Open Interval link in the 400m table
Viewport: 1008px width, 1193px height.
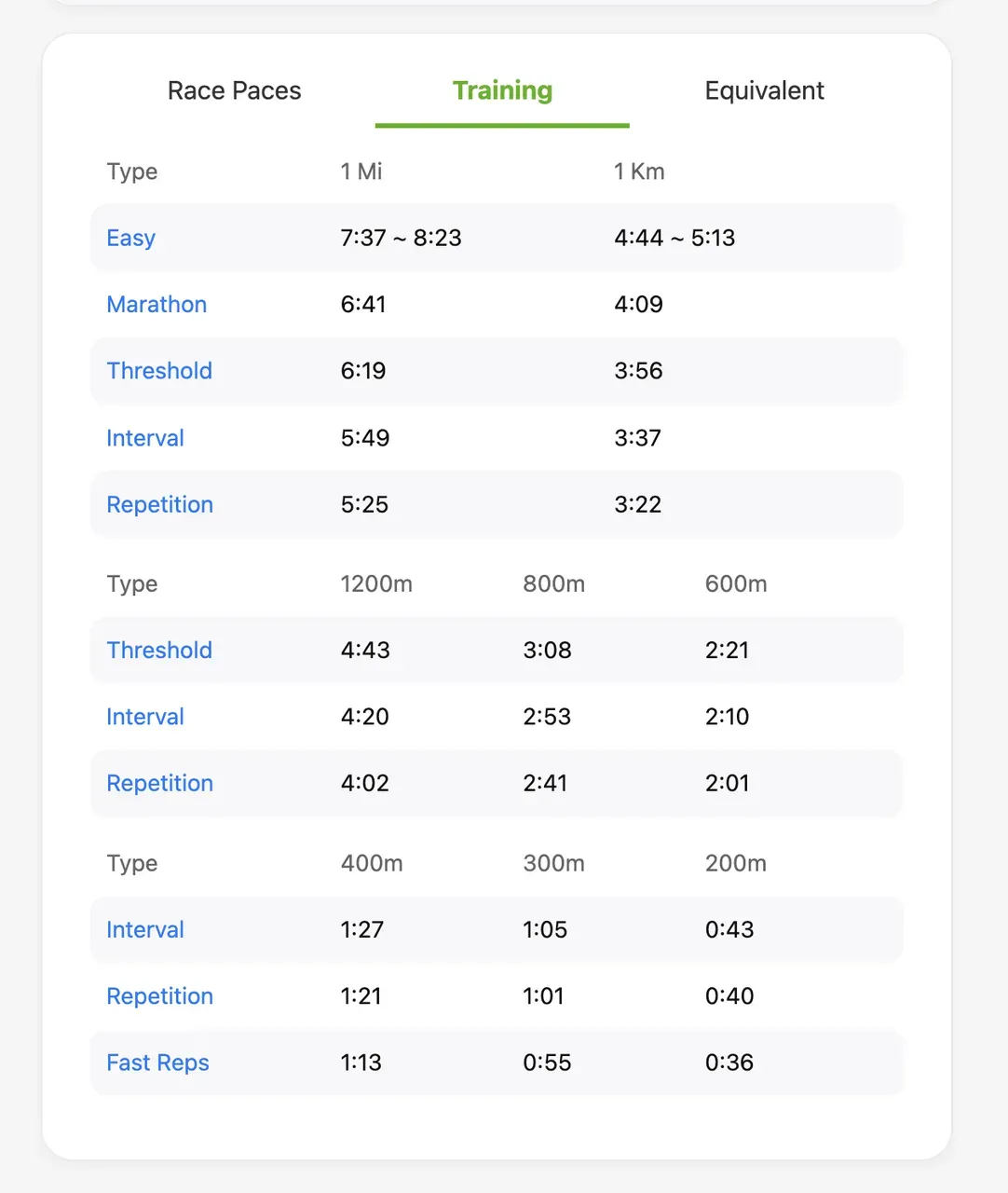pyautogui.click(x=145, y=929)
